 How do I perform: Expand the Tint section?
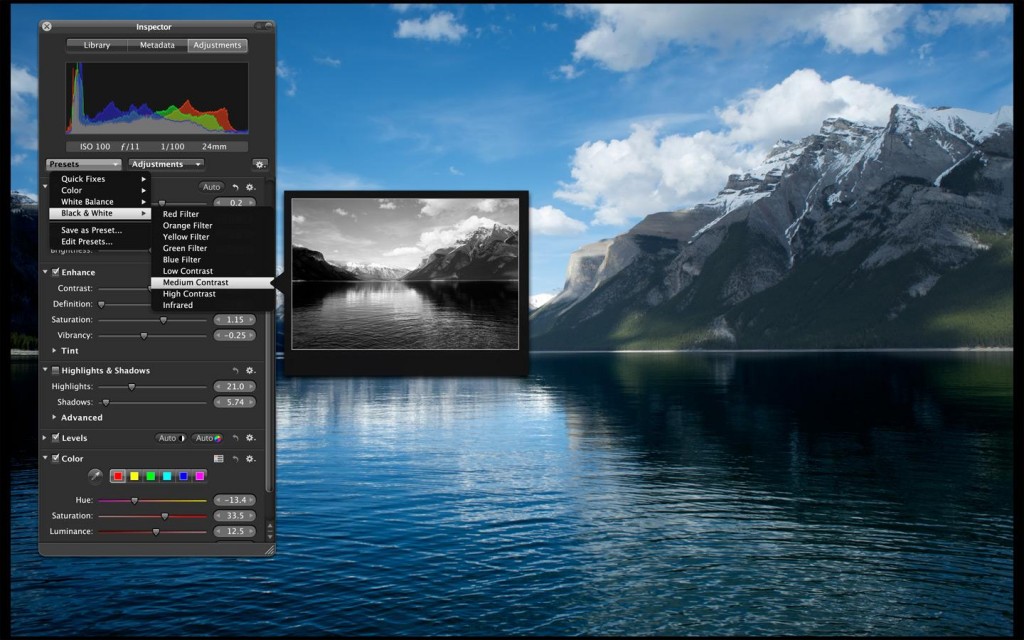pos(54,351)
